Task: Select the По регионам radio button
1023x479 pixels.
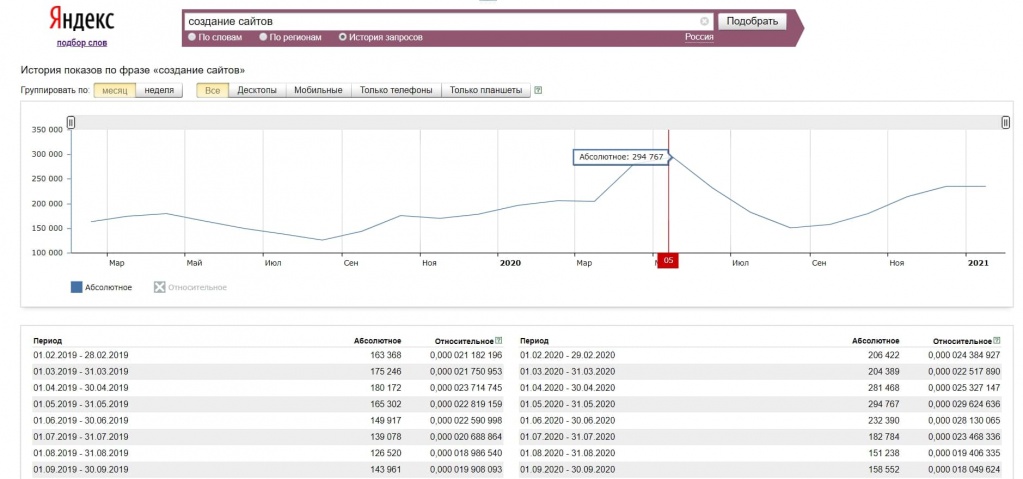Action: pyautogui.click(x=263, y=37)
